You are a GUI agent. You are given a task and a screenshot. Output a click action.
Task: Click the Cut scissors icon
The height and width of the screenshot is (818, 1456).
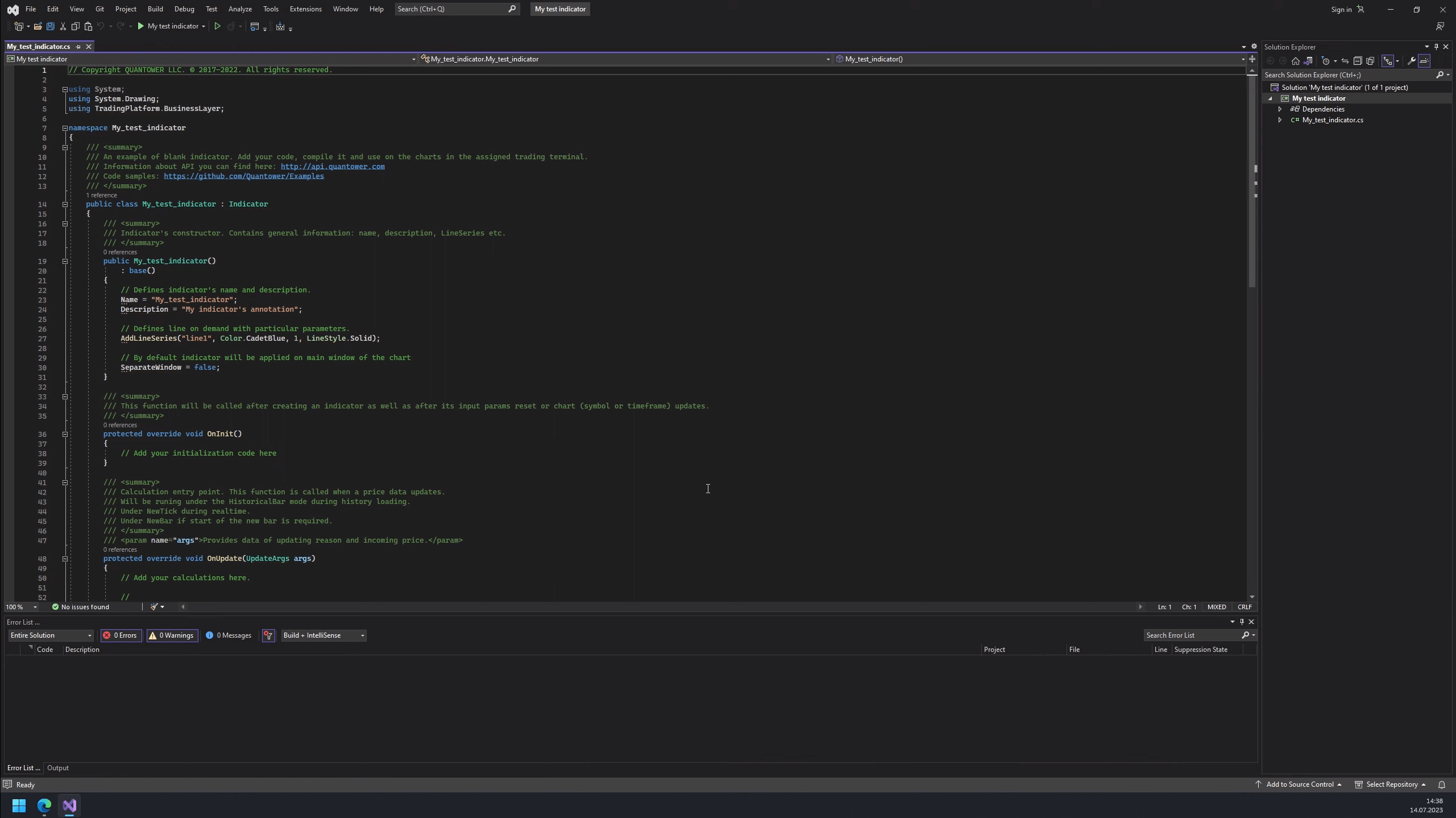[63, 26]
